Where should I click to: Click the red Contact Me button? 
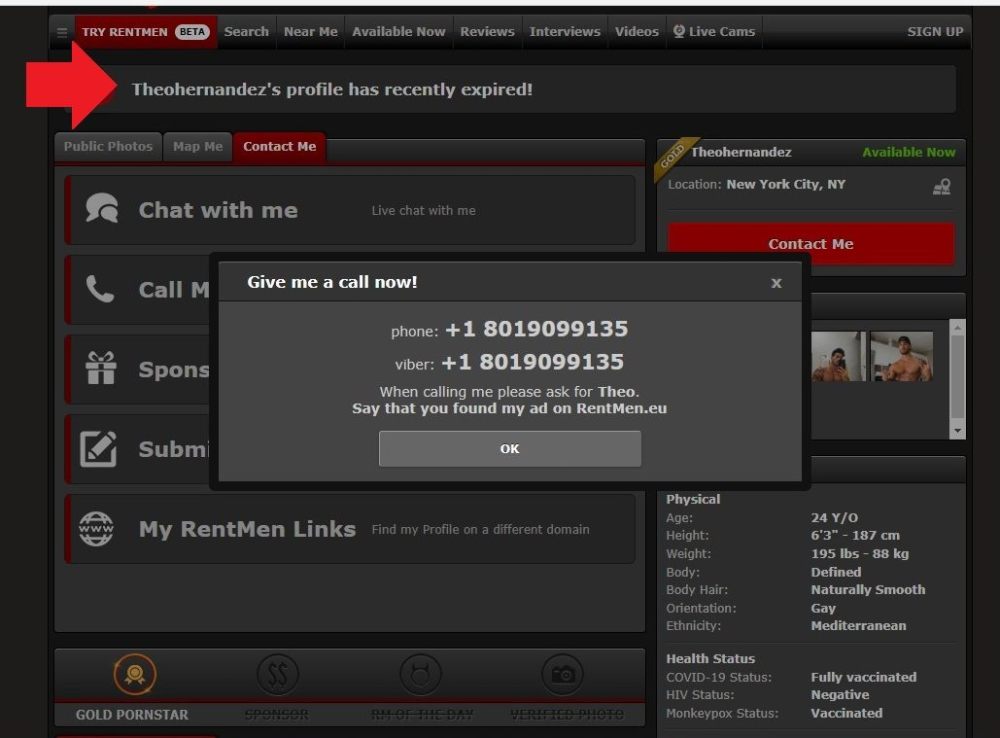click(811, 244)
